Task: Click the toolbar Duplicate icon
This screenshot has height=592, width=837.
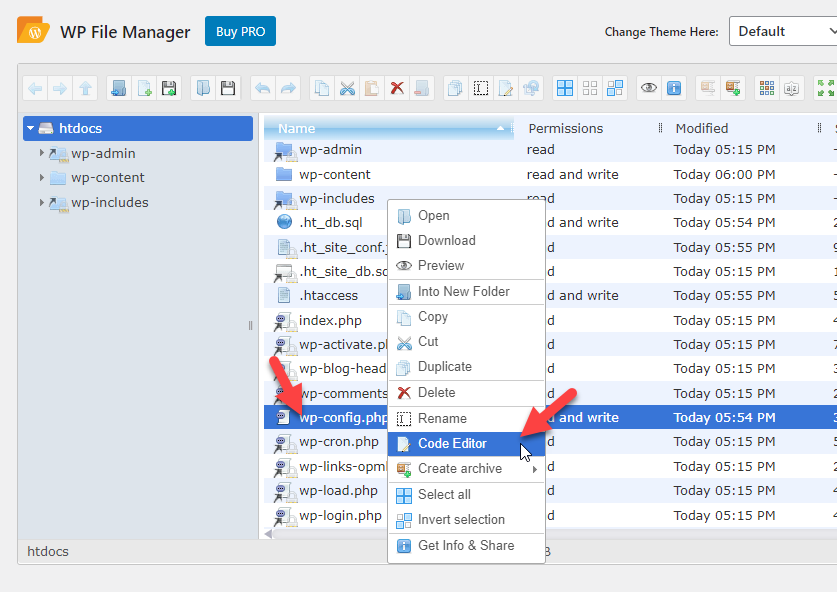Action: (x=455, y=88)
